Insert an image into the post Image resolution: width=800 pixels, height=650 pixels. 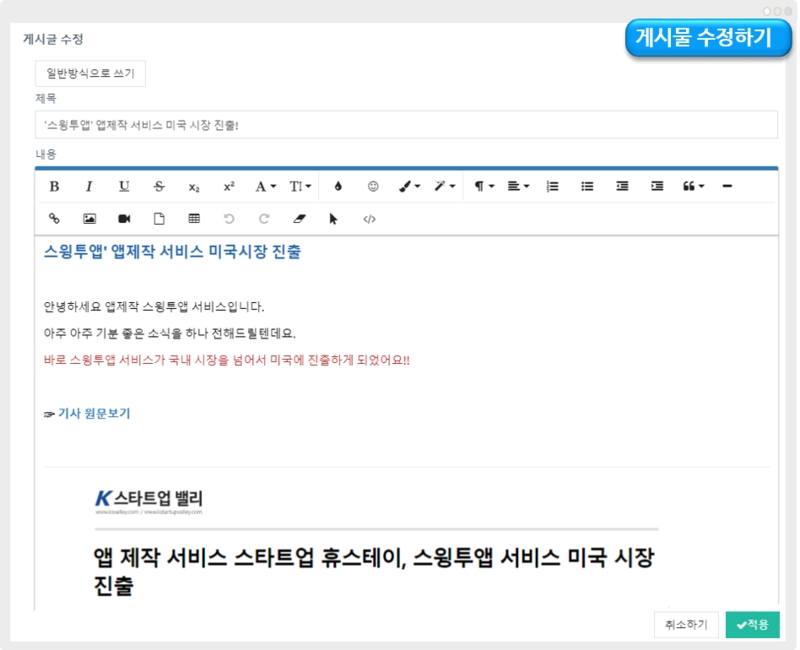(x=89, y=219)
